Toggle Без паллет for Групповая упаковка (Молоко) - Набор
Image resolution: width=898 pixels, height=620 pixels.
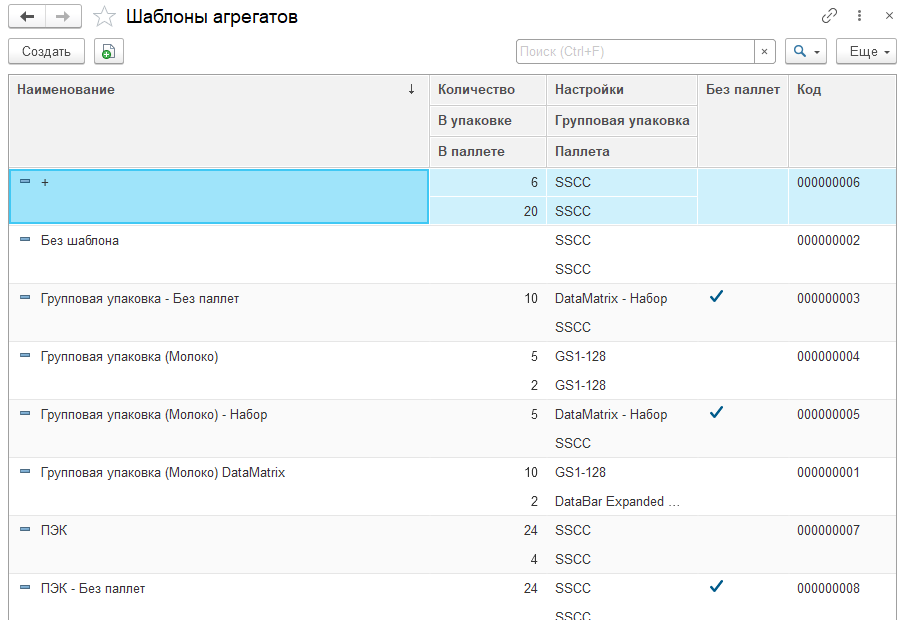coord(716,413)
